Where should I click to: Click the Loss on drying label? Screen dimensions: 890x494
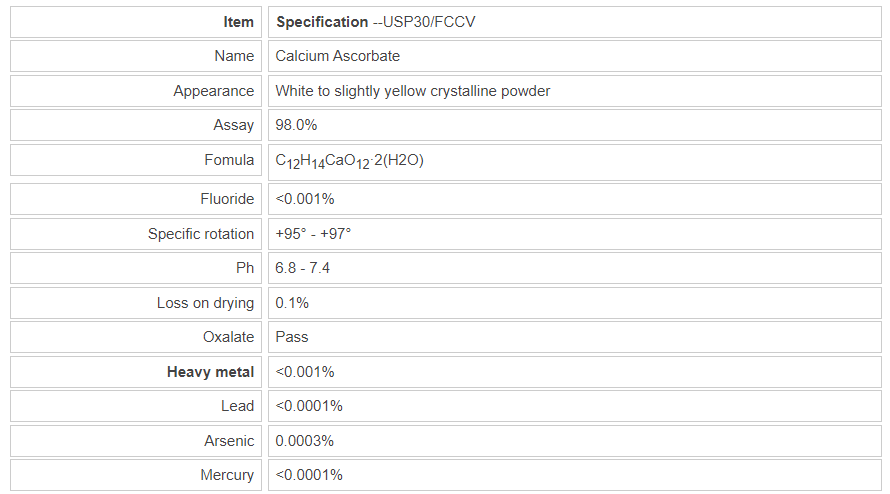tap(205, 303)
